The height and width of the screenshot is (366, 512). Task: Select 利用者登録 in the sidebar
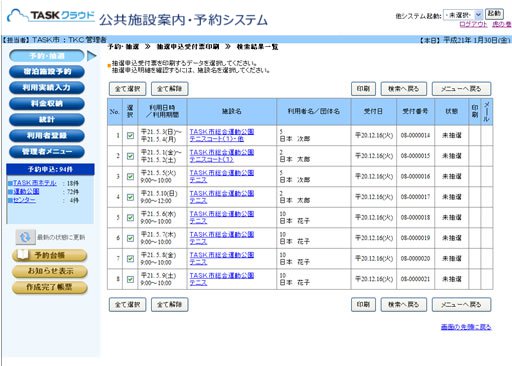point(47,135)
